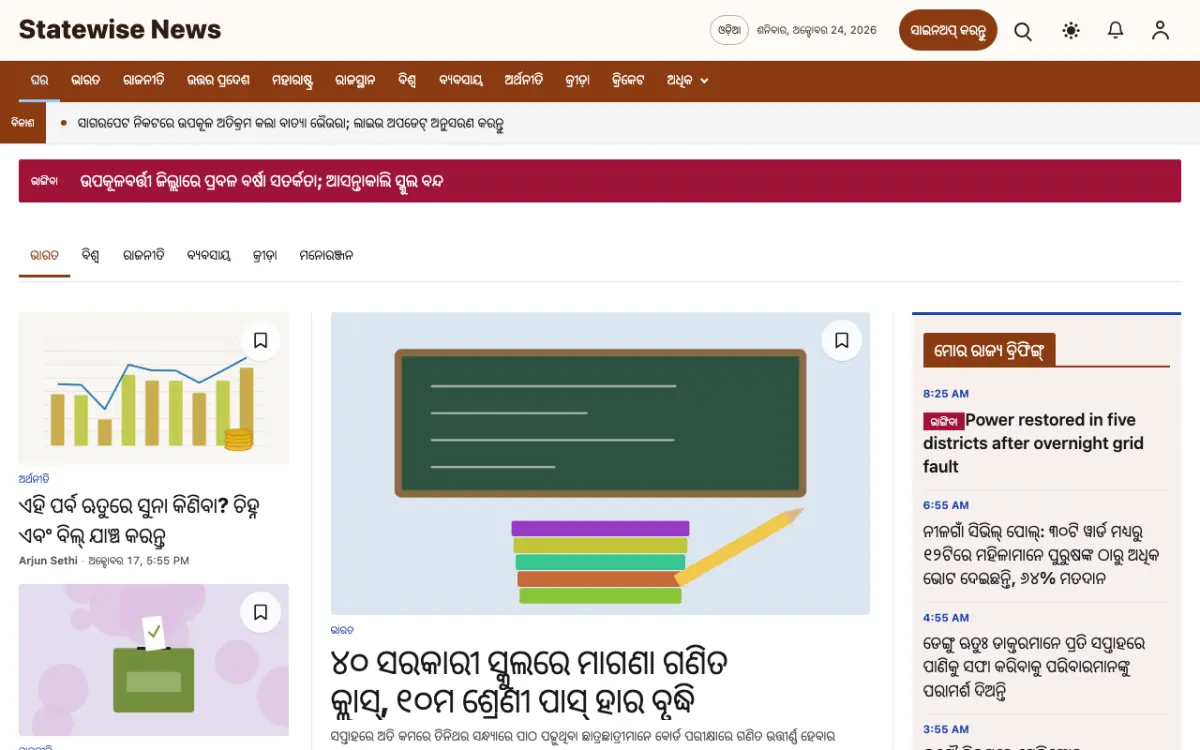
Task: Open ମହାରାଷ୍ଟ୍ର in the navigation bar
Action: [292, 80]
